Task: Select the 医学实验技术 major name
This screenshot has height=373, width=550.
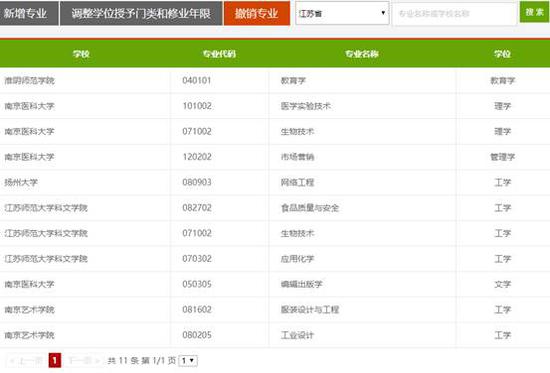Action: tap(306, 106)
